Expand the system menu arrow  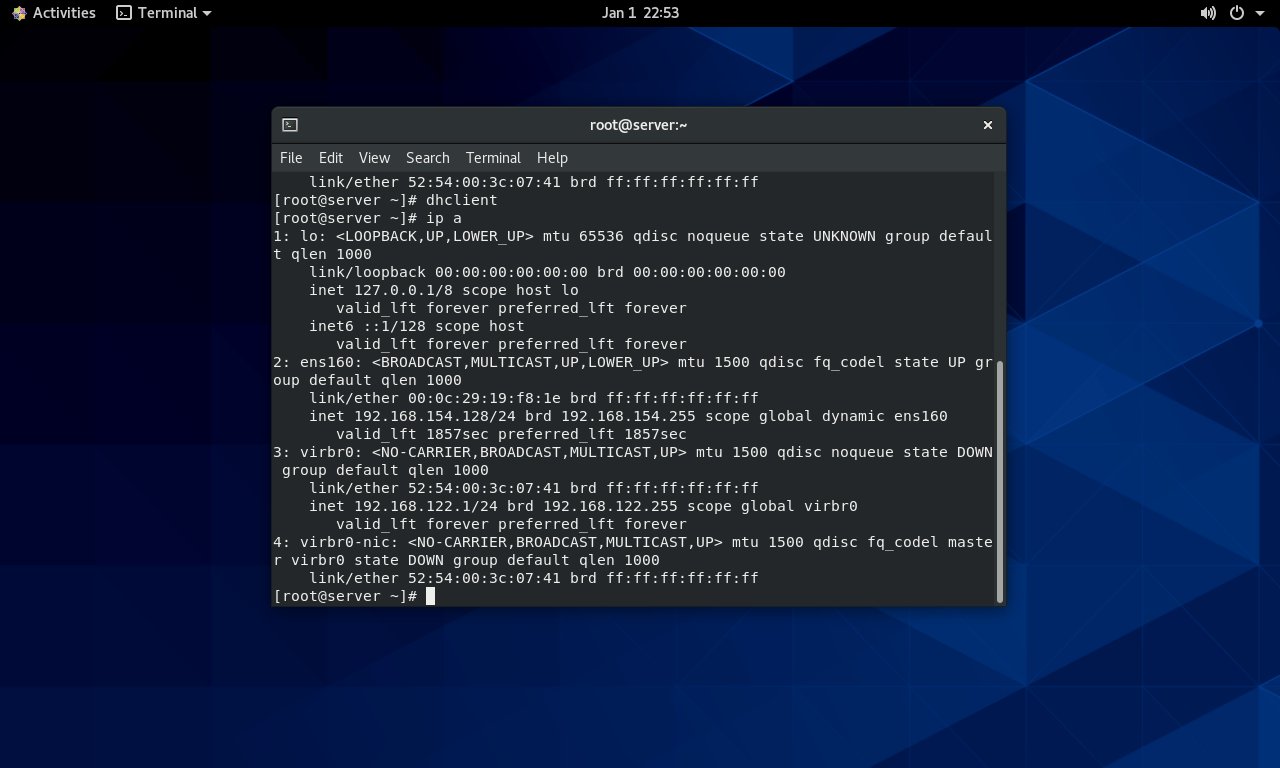[1259, 13]
